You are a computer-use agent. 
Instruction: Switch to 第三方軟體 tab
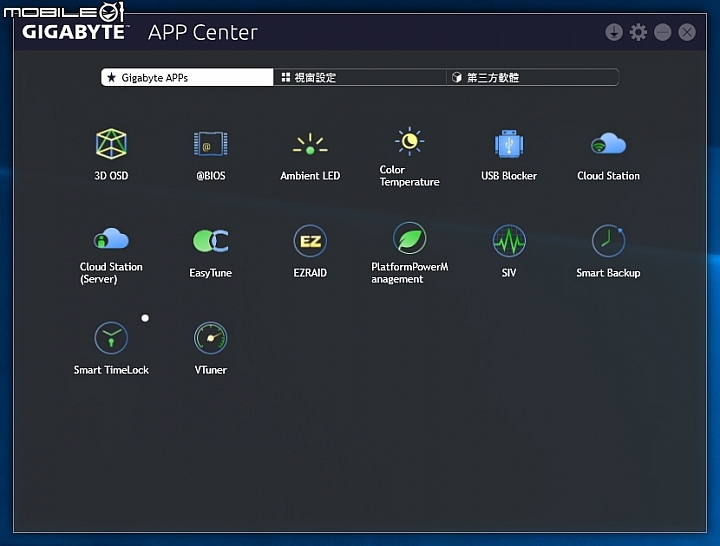(x=532, y=77)
